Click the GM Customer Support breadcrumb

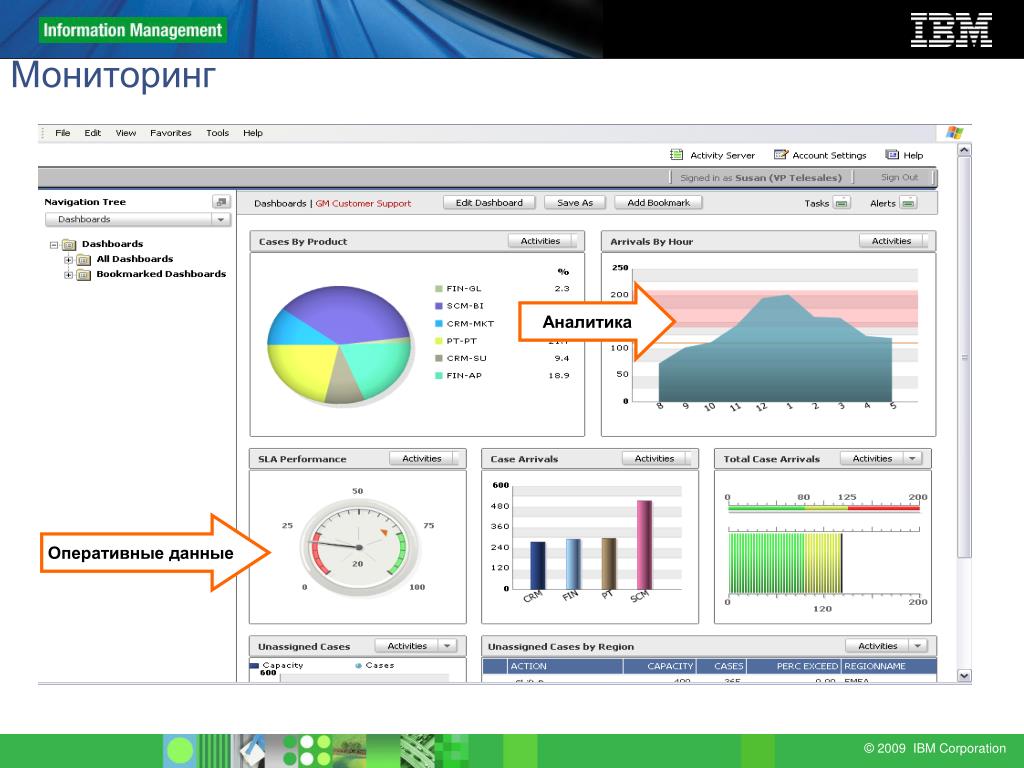tap(363, 203)
